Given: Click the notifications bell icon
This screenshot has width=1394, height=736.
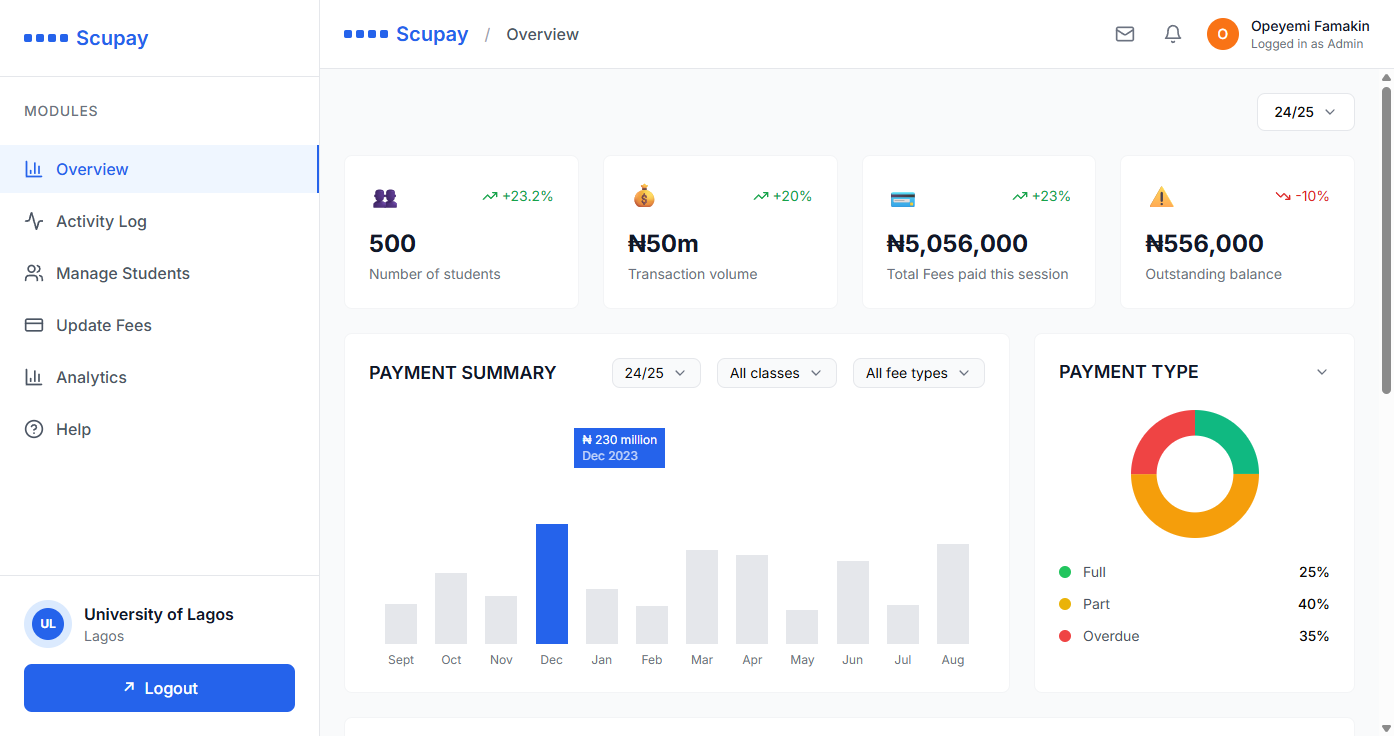Looking at the screenshot, I should (1172, 33).
